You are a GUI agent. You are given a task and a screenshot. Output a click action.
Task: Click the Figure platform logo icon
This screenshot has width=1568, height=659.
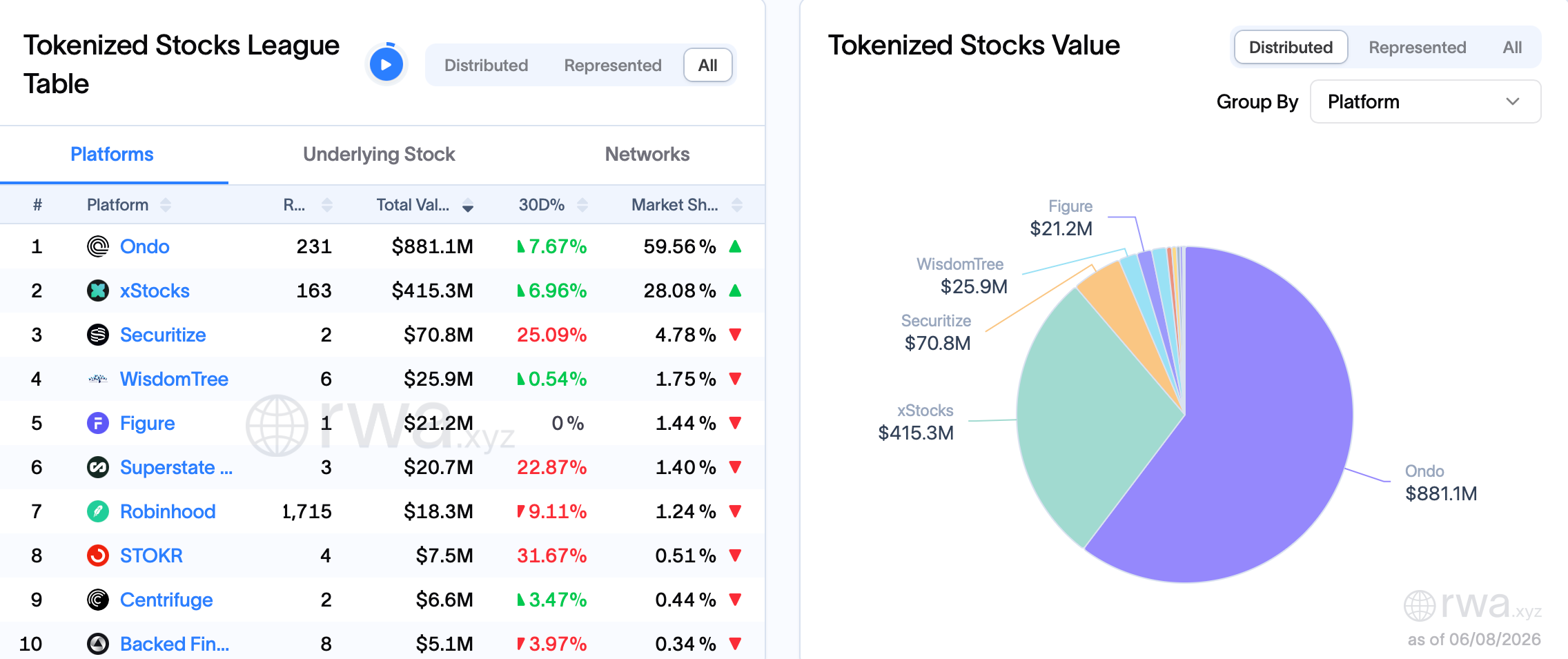point(98,423)
